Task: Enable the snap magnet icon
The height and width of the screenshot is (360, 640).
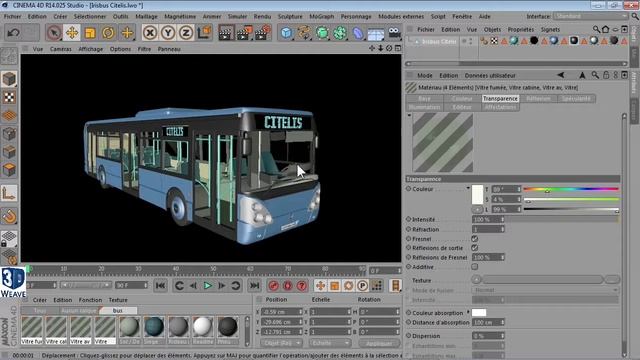Action: 9,216
